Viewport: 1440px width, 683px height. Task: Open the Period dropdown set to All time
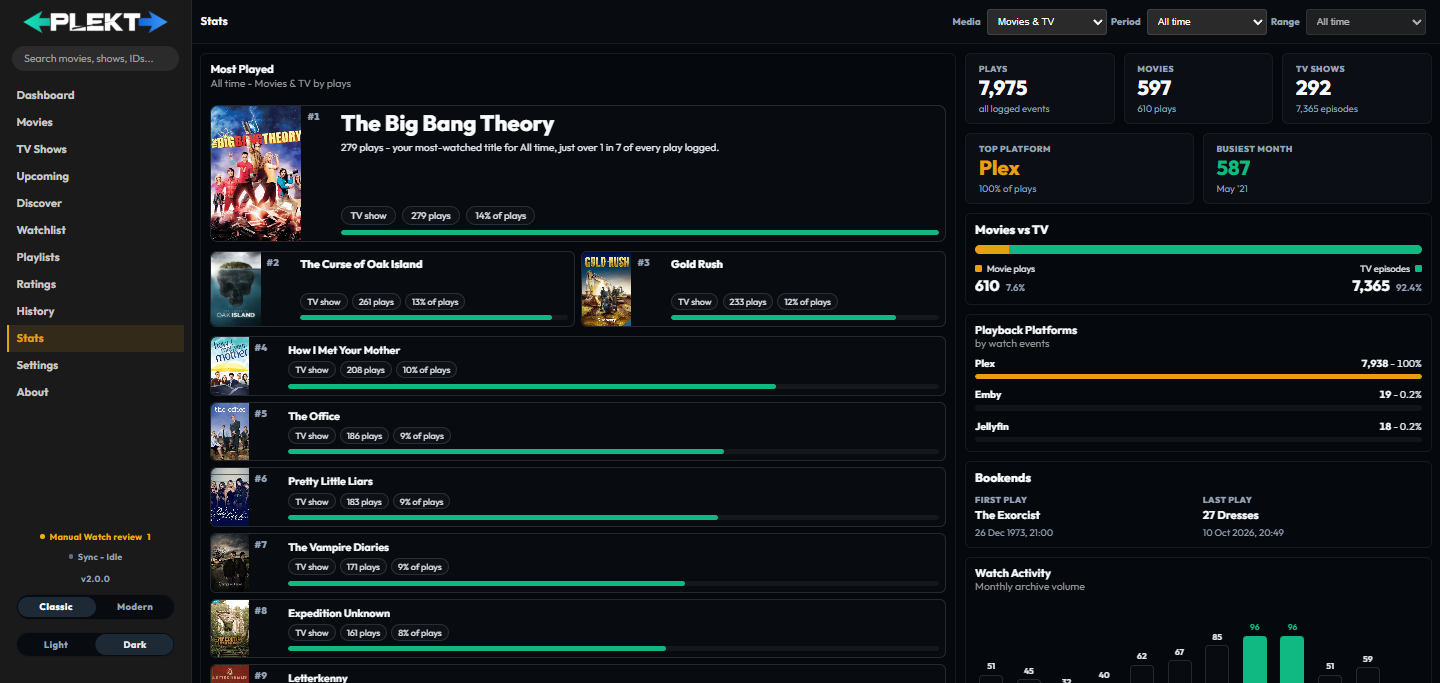[x=1206, y=22]
